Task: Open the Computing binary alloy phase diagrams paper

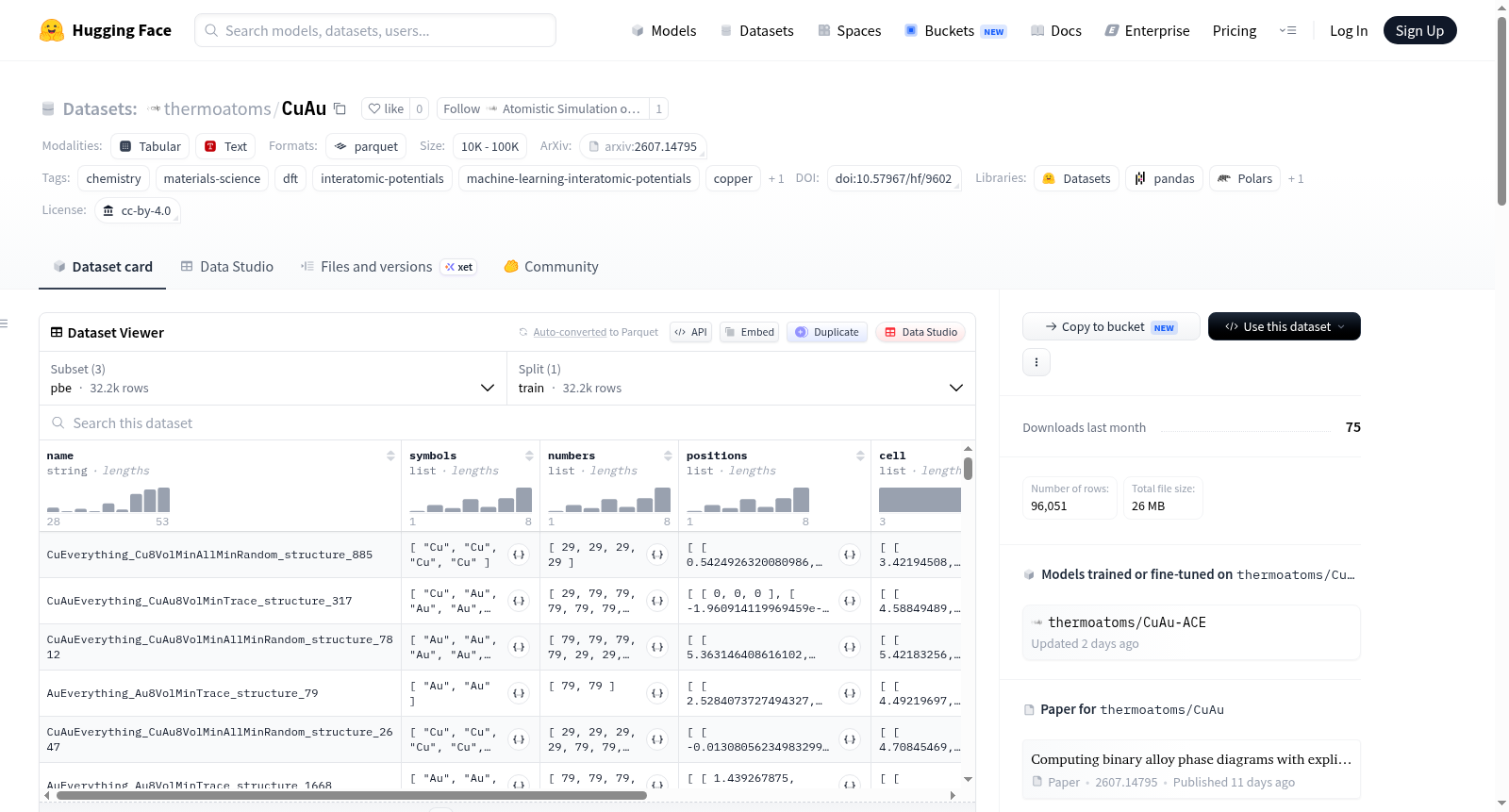Action: click(x=1191, y=770)
